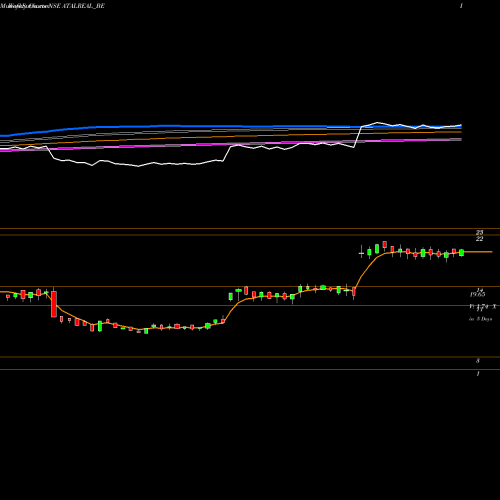Click the 19.65 price value label
The height and width of the screenshot is (500, 500).
pos(477,294)
